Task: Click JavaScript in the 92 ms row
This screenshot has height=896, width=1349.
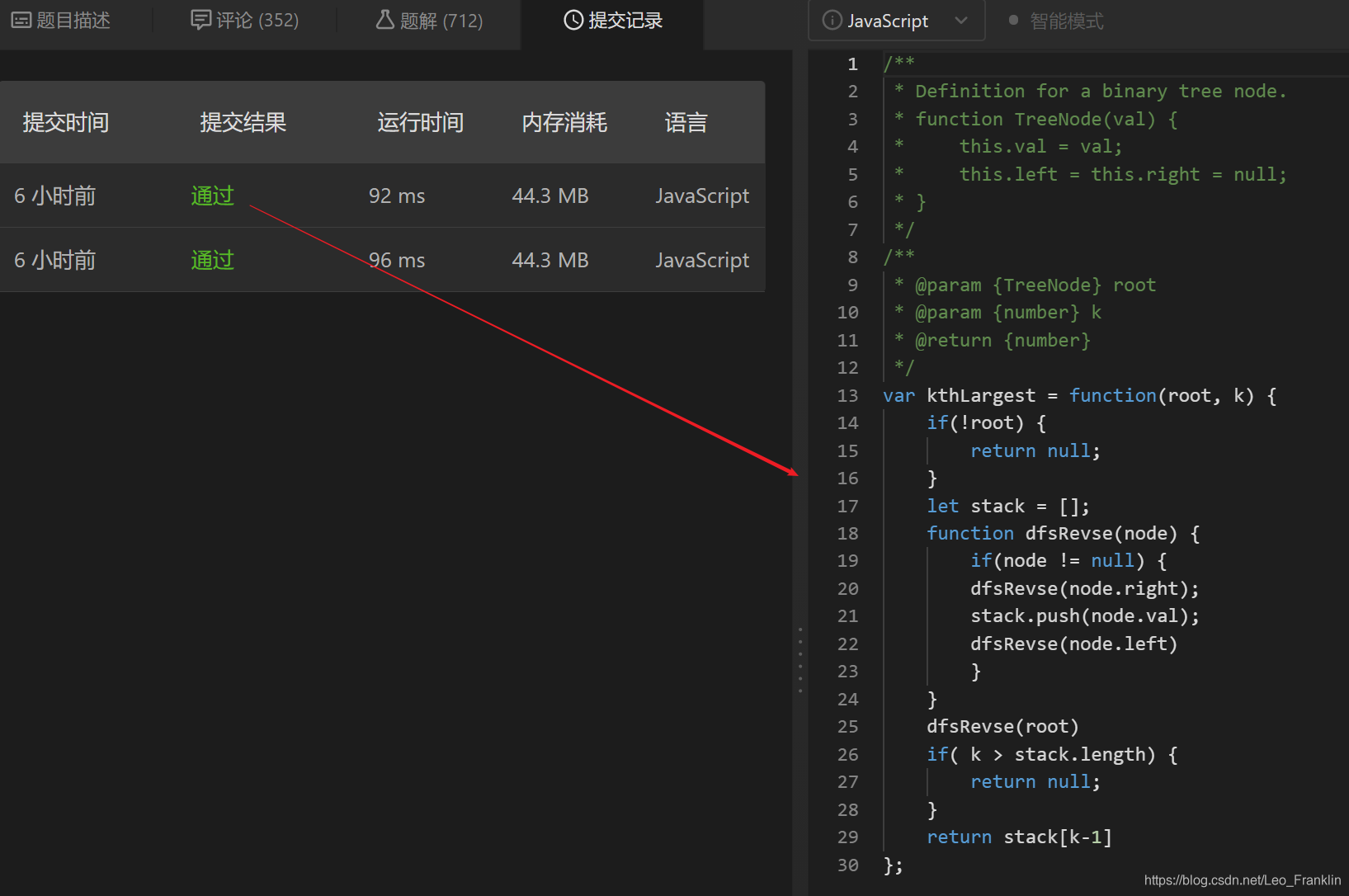Action: [x=702, y=196]
